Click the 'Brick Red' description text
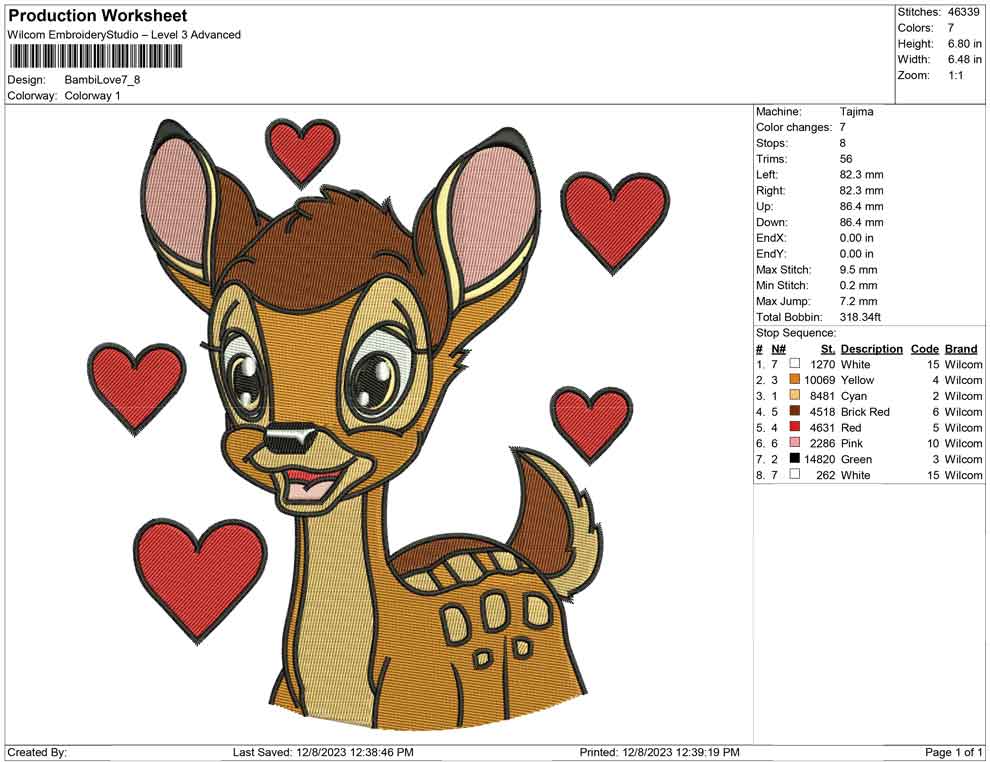This screenshot has height=762, width=990. click(x=865, y=412)
